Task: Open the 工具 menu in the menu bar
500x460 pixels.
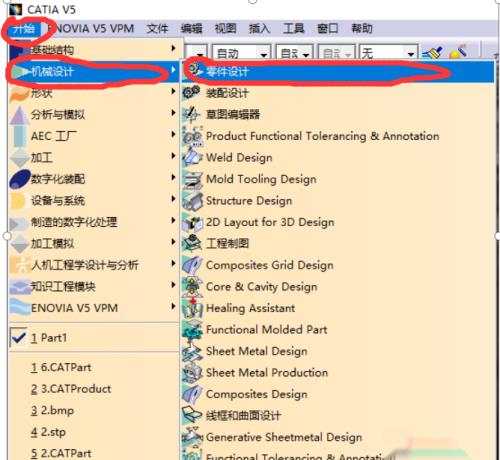Action: pyautogui.click(x=293, y=29)
